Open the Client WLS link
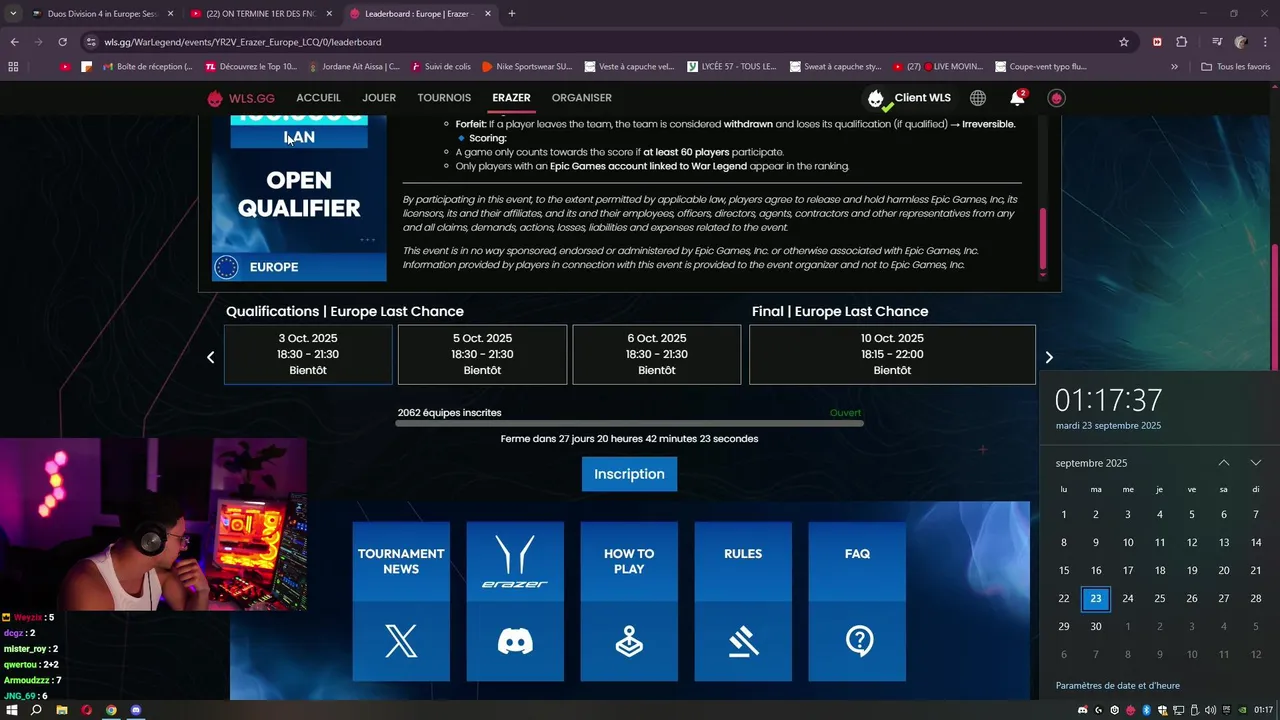1280x720 pixels. 909,98
